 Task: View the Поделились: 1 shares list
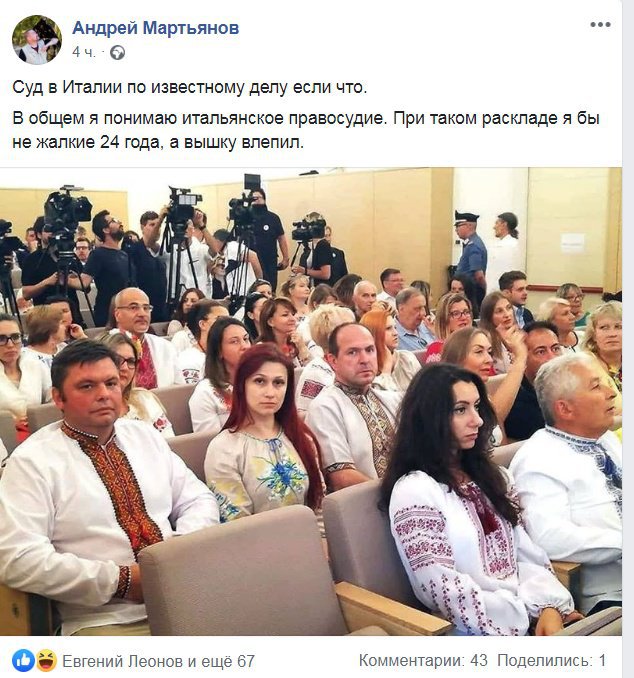tap(551, 660)
